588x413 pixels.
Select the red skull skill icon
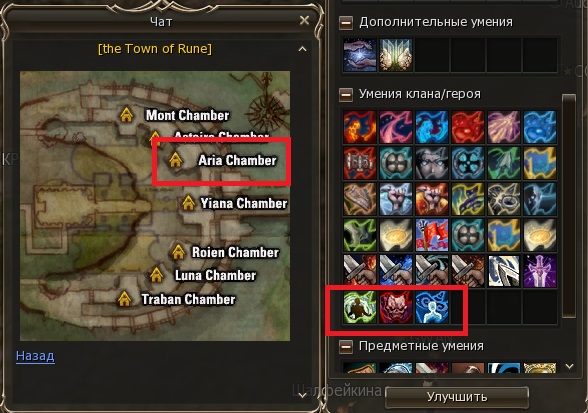(396, 308)
